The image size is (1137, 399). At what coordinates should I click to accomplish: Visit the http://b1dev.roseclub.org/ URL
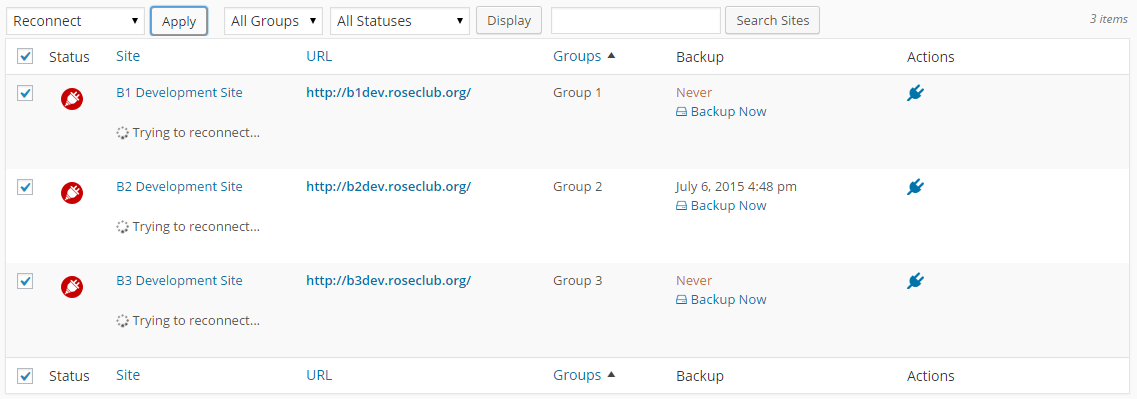389,93
